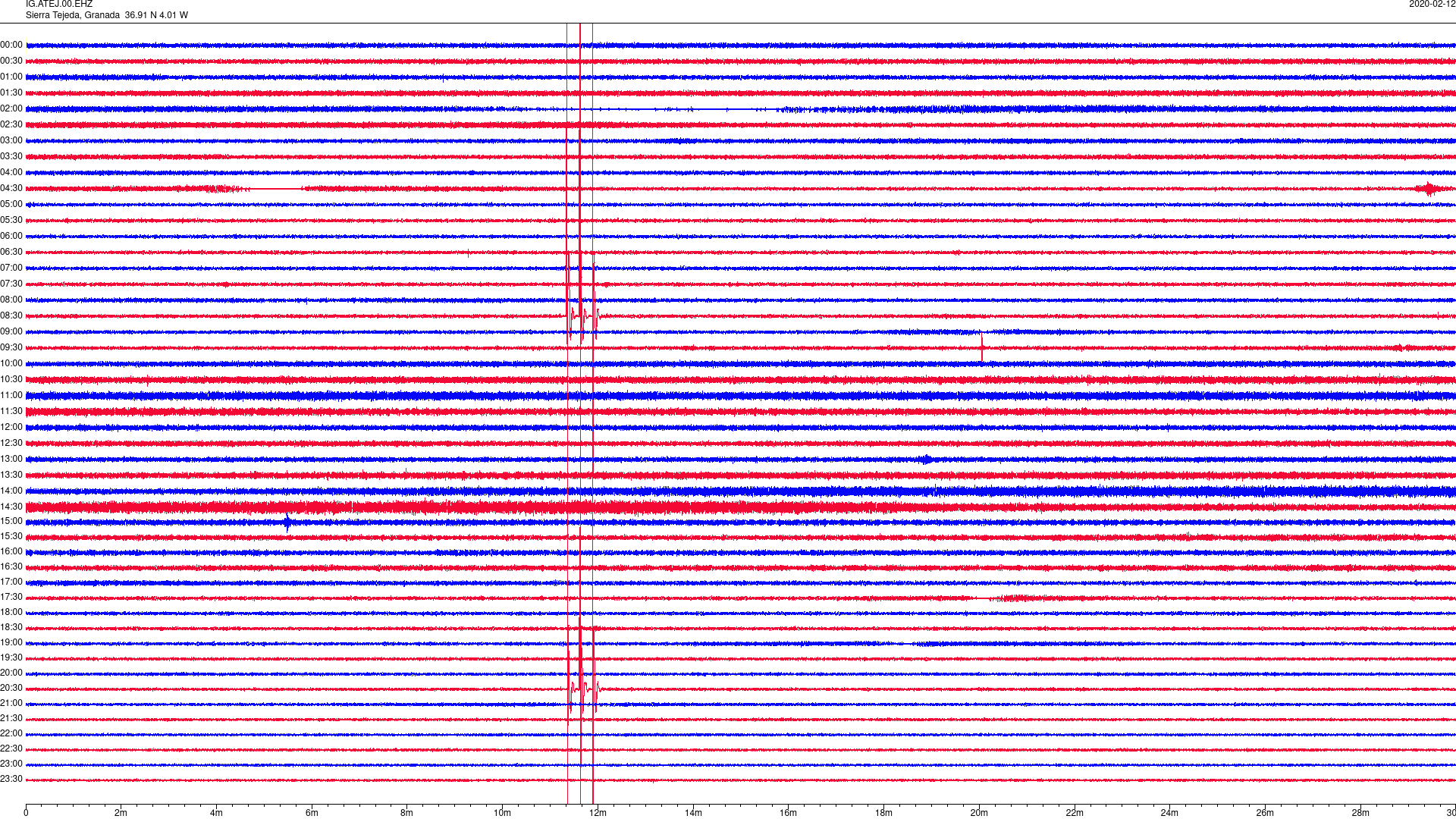This screenshot has height=819, width=1456.
Task: Select the 00:30 time row label
Action: tap(11, 61)
